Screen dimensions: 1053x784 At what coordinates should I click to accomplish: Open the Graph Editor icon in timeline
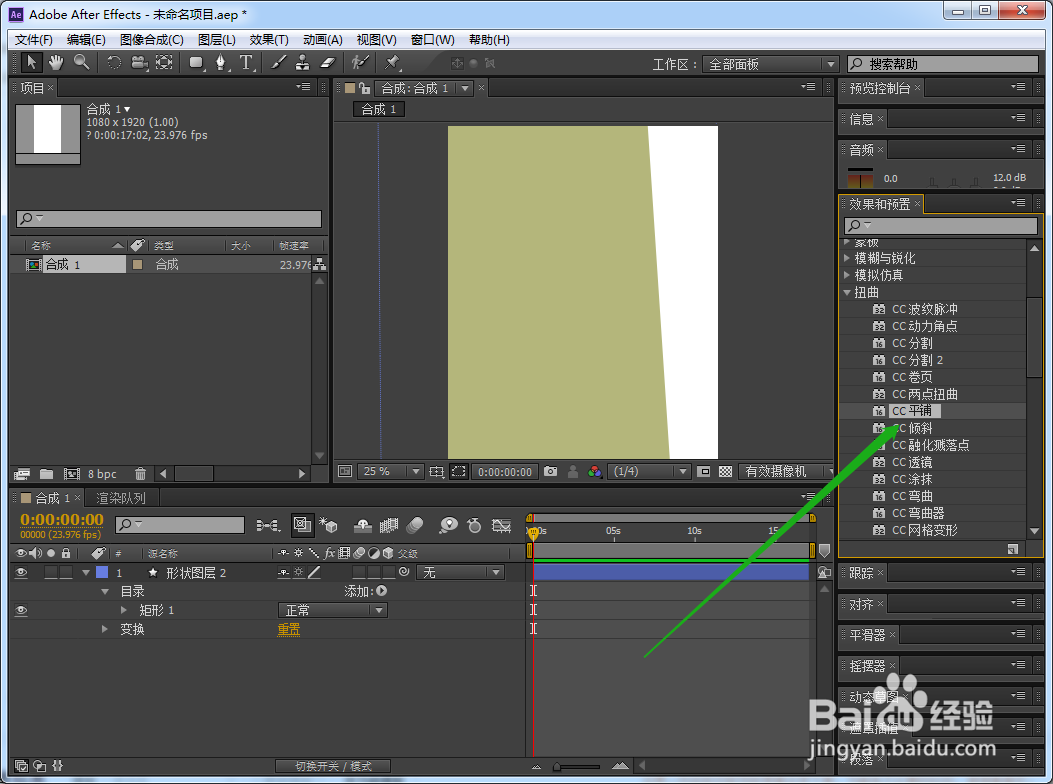(502, 525)
